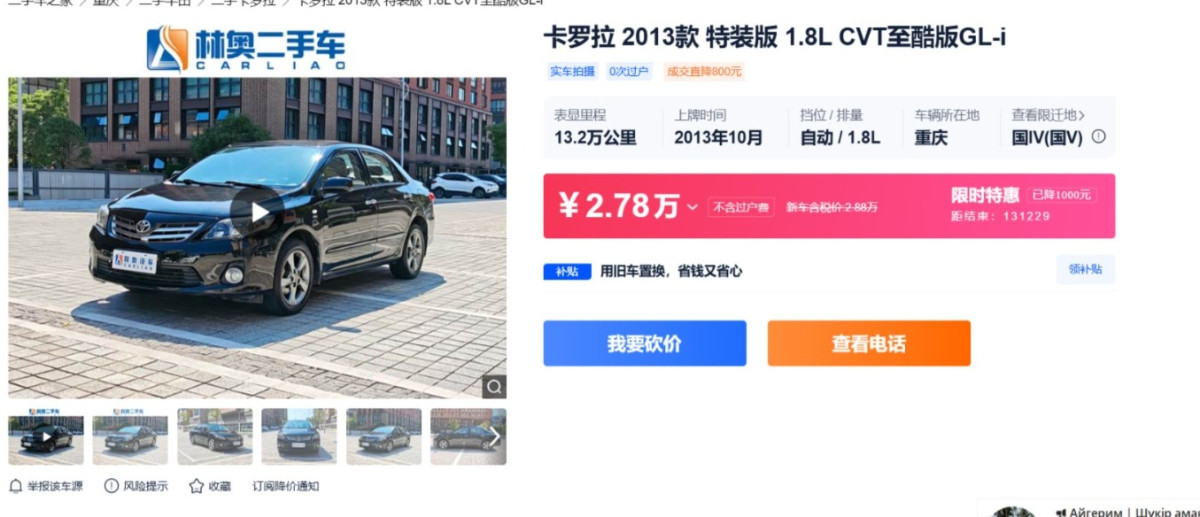Click the 实车拍摄 tag
The height and width of the screenshot is (517, 1200).
[572, 71]
